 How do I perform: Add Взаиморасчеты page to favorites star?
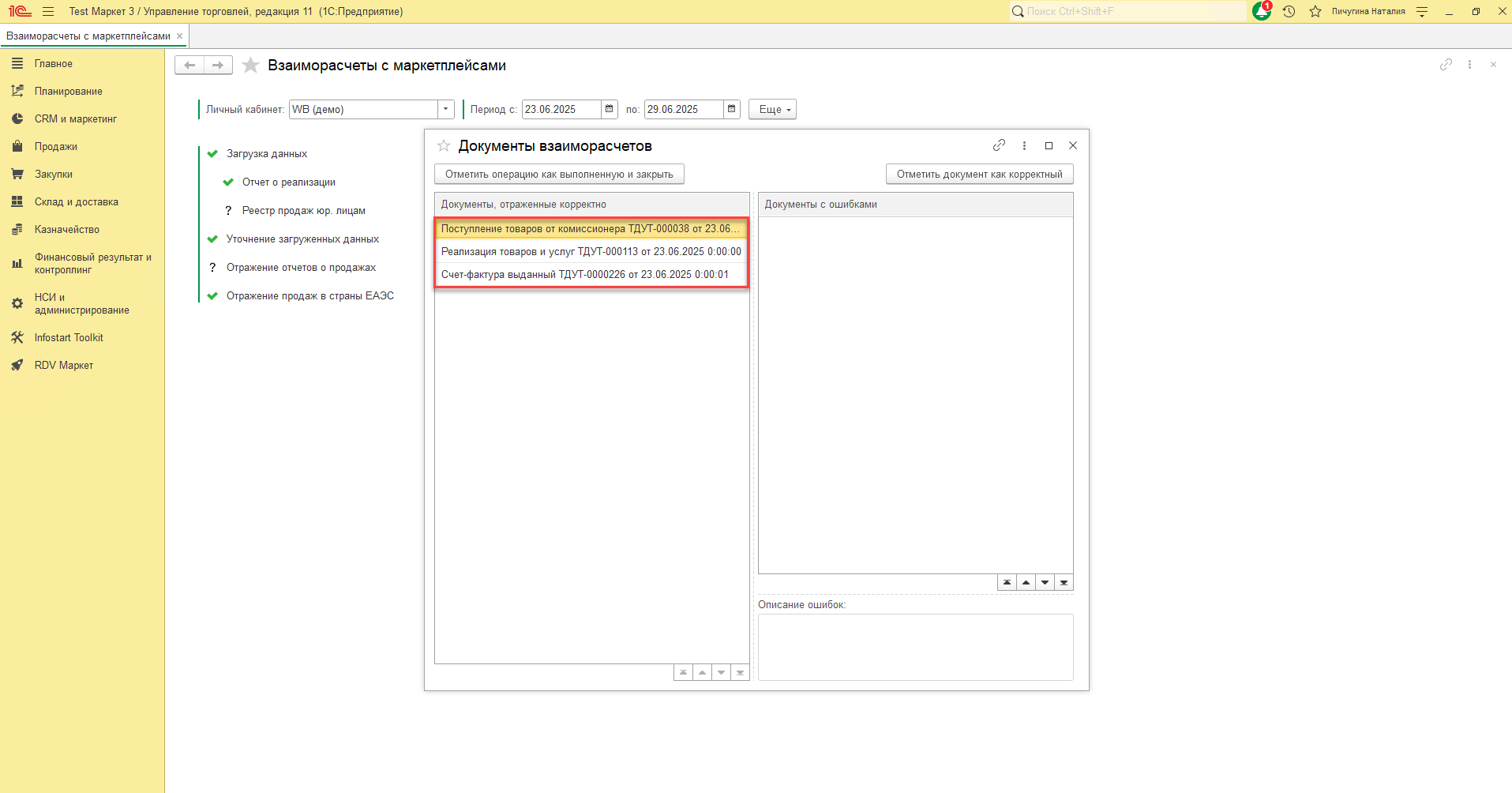[x=250, y=66]
